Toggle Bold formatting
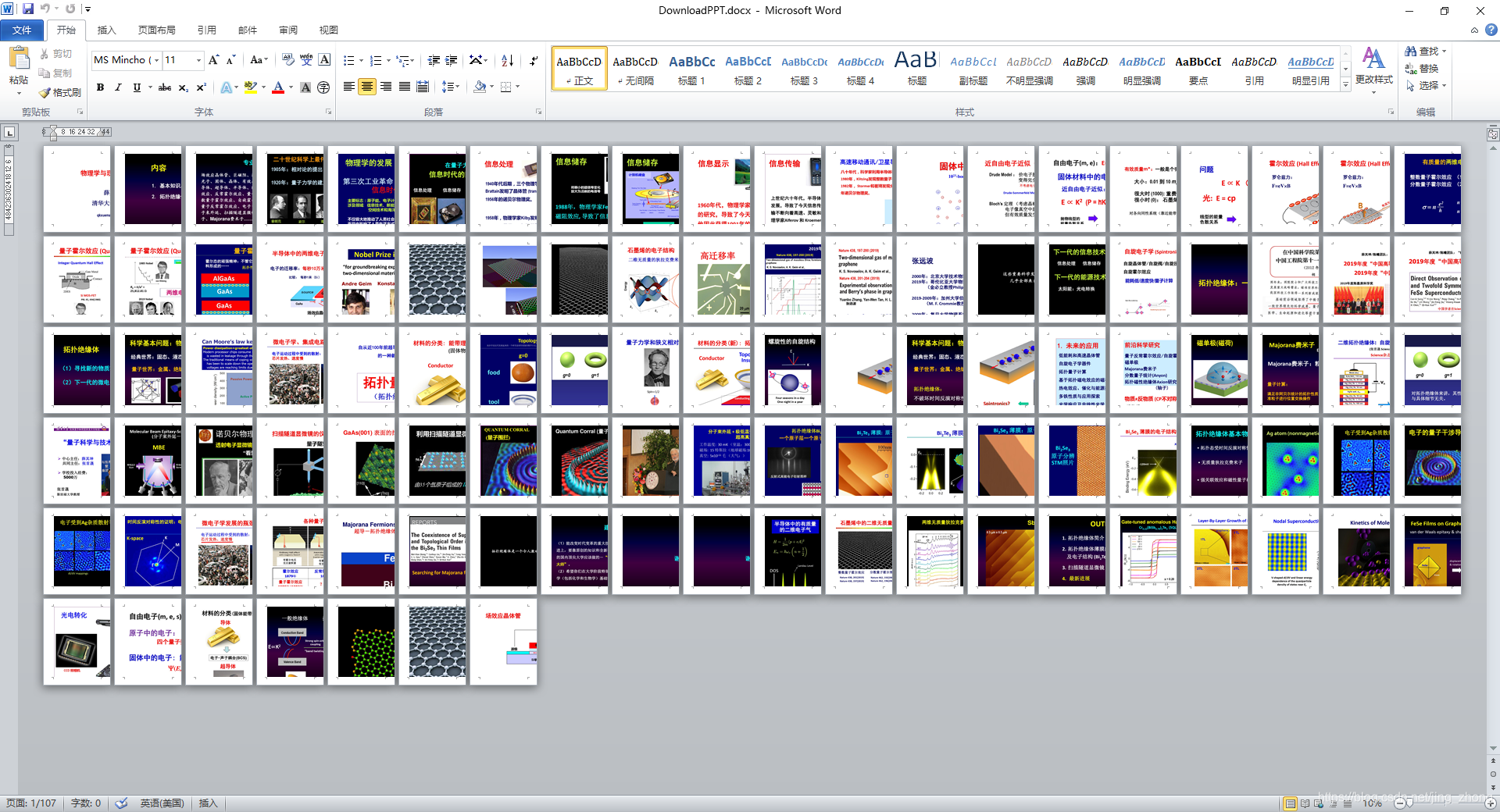 (100, 87)
